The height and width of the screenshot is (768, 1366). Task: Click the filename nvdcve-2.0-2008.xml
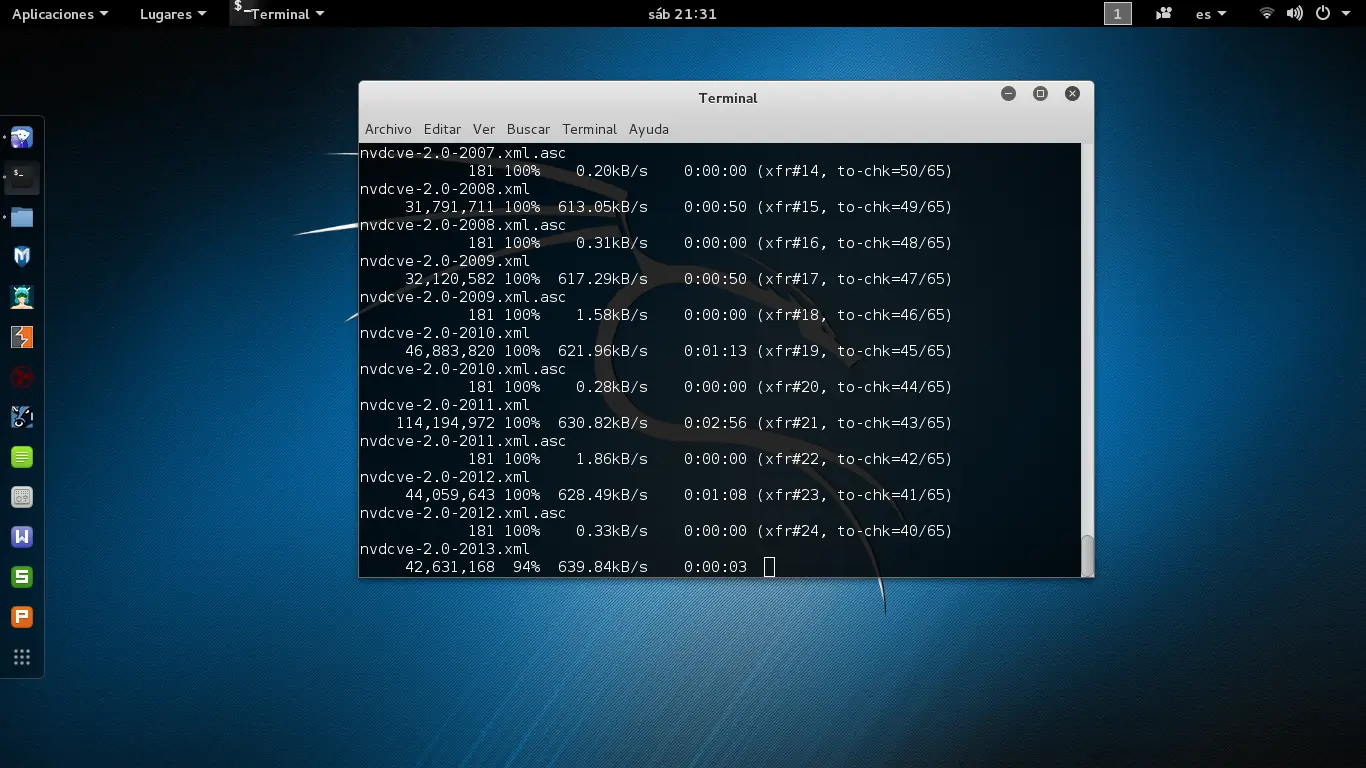click(445, 189)
